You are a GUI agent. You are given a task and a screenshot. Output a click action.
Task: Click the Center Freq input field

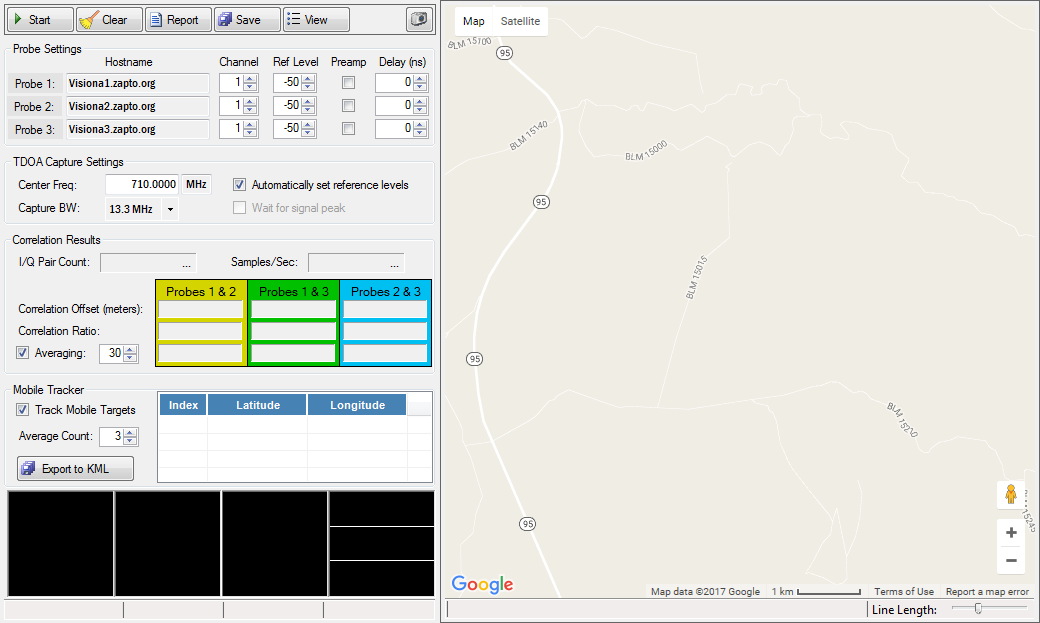pos(142,185)
